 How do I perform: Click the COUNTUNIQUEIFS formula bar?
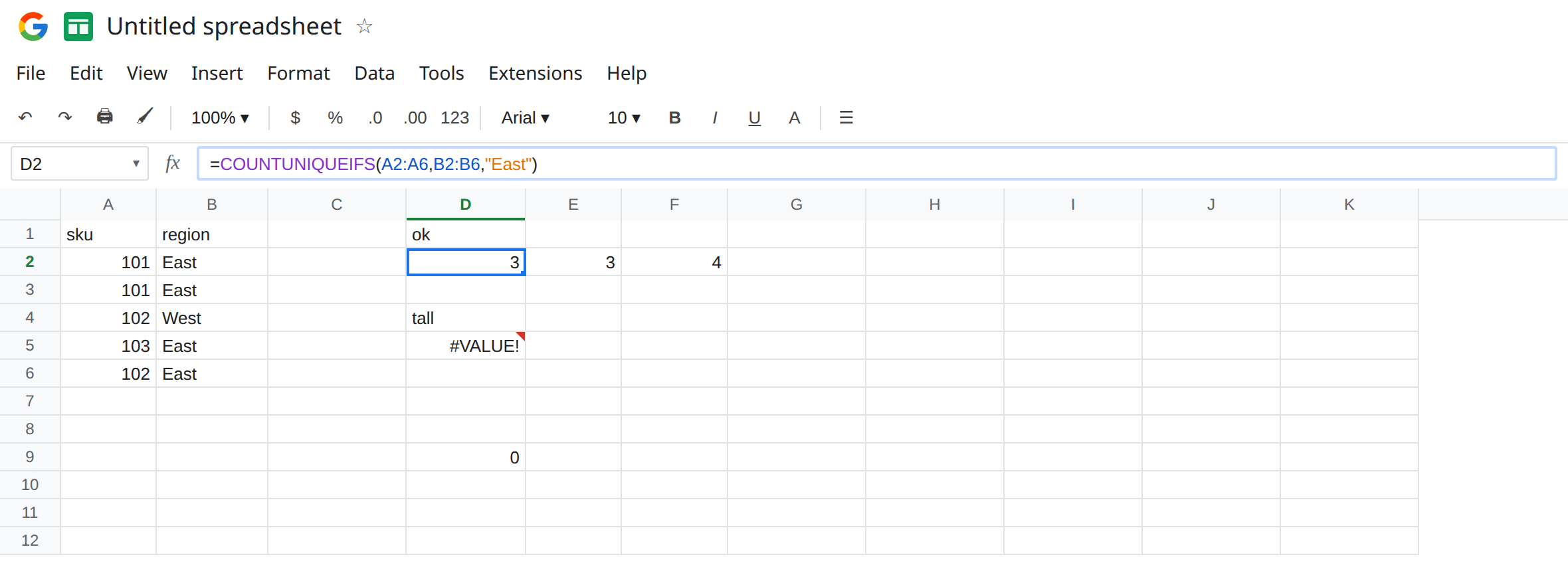(x=877, y=163)
